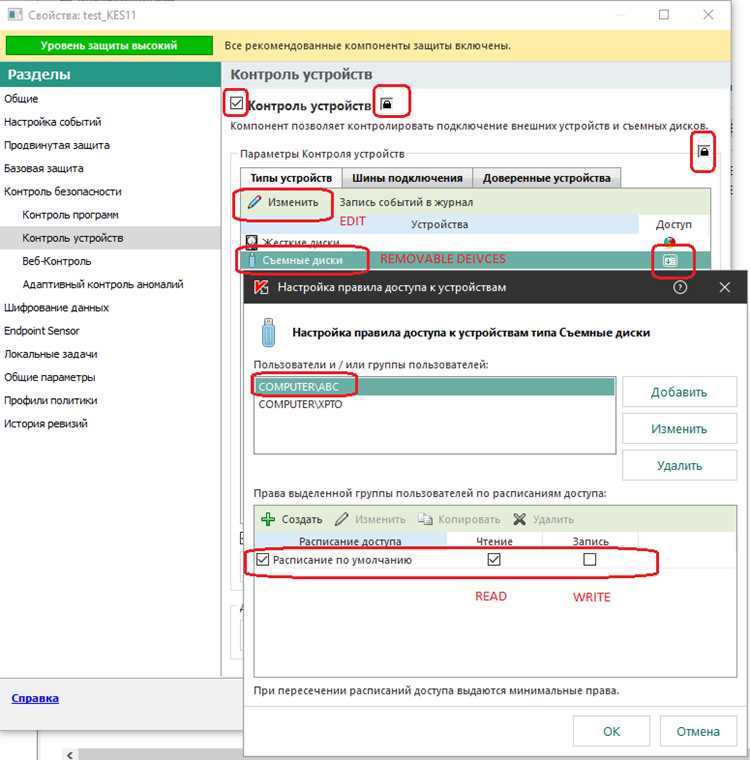
Task: Toggle the Контроль устройств component checkbox
Action: click(x=236, y=103)
